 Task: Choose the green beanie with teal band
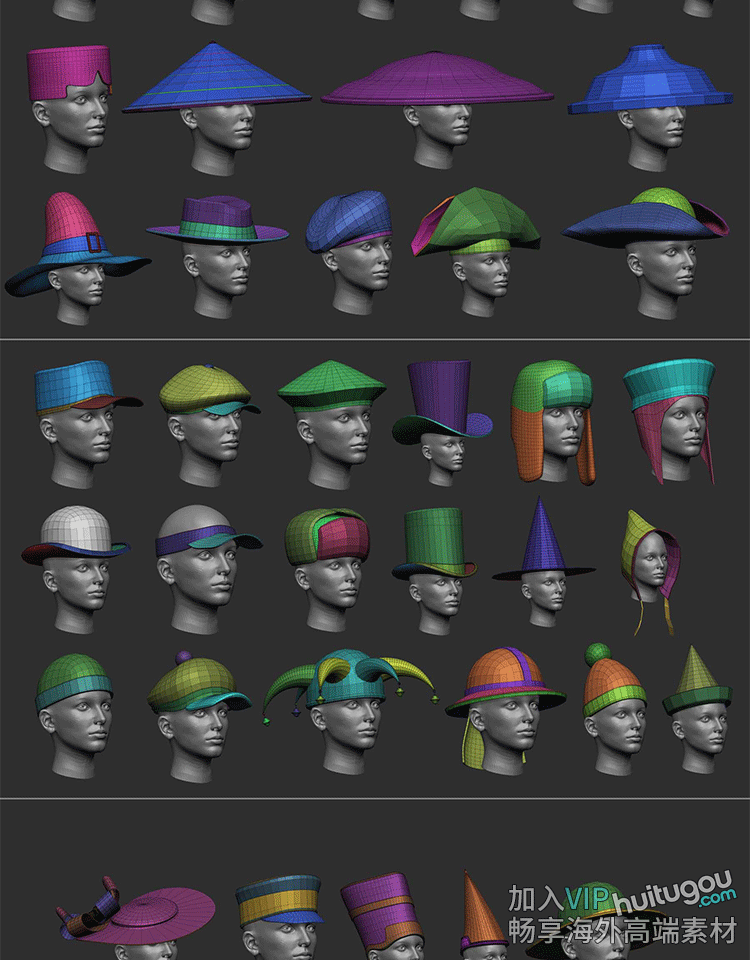tap(73, 681)
